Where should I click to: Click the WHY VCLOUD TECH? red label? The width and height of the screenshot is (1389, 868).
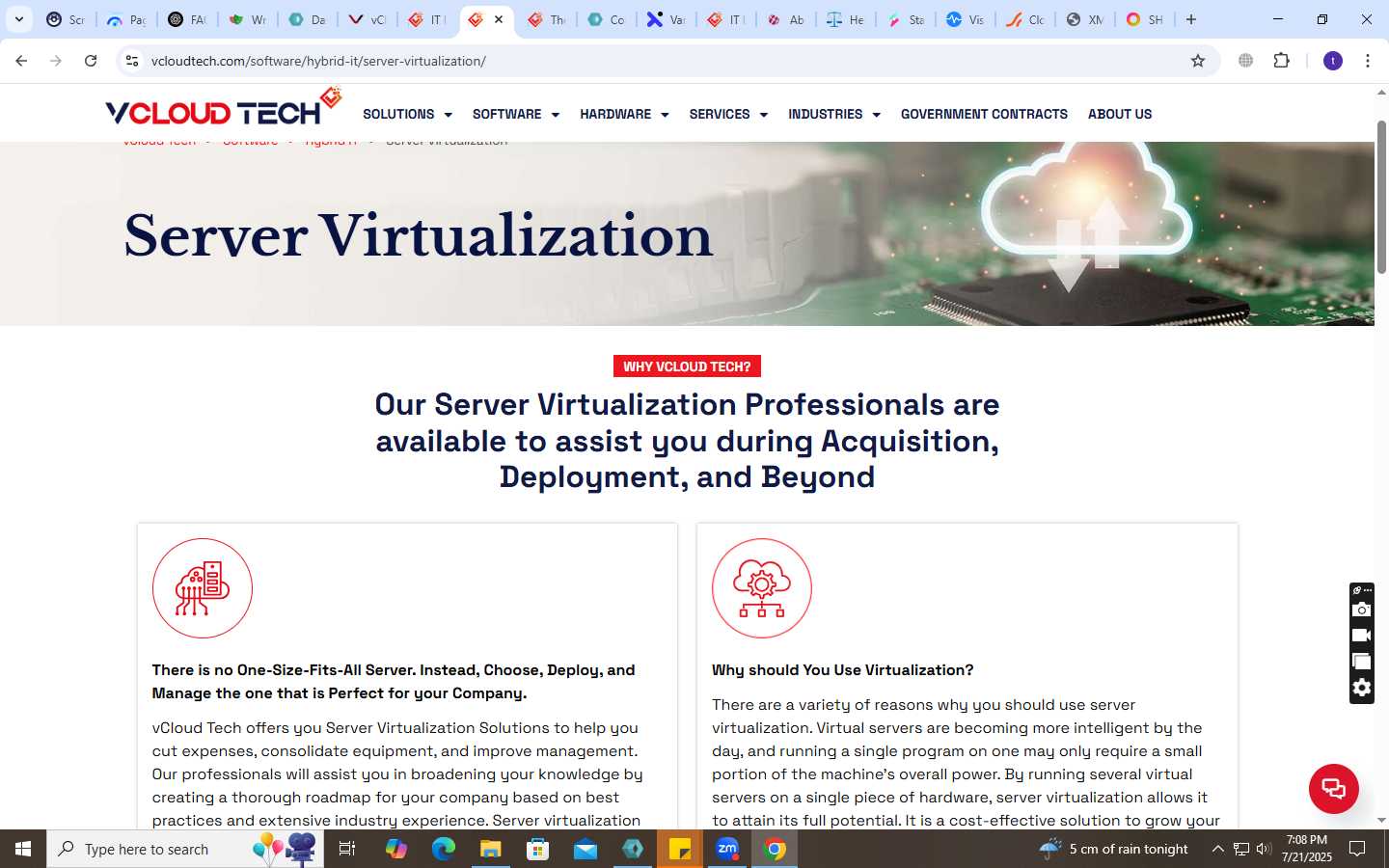[687, 366]
